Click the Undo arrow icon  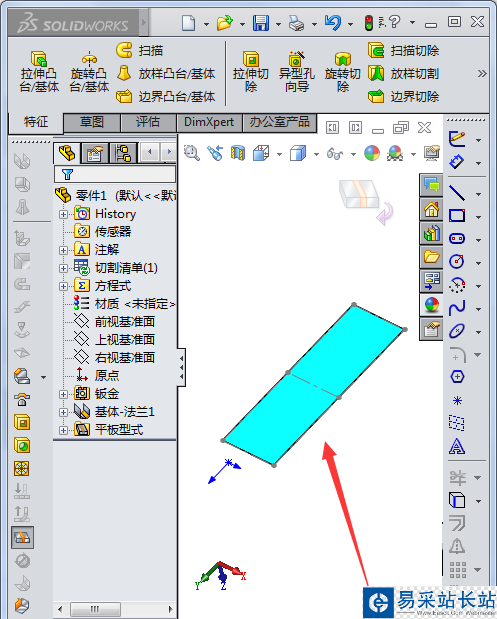pyautogui.click(x=333, y=23)
